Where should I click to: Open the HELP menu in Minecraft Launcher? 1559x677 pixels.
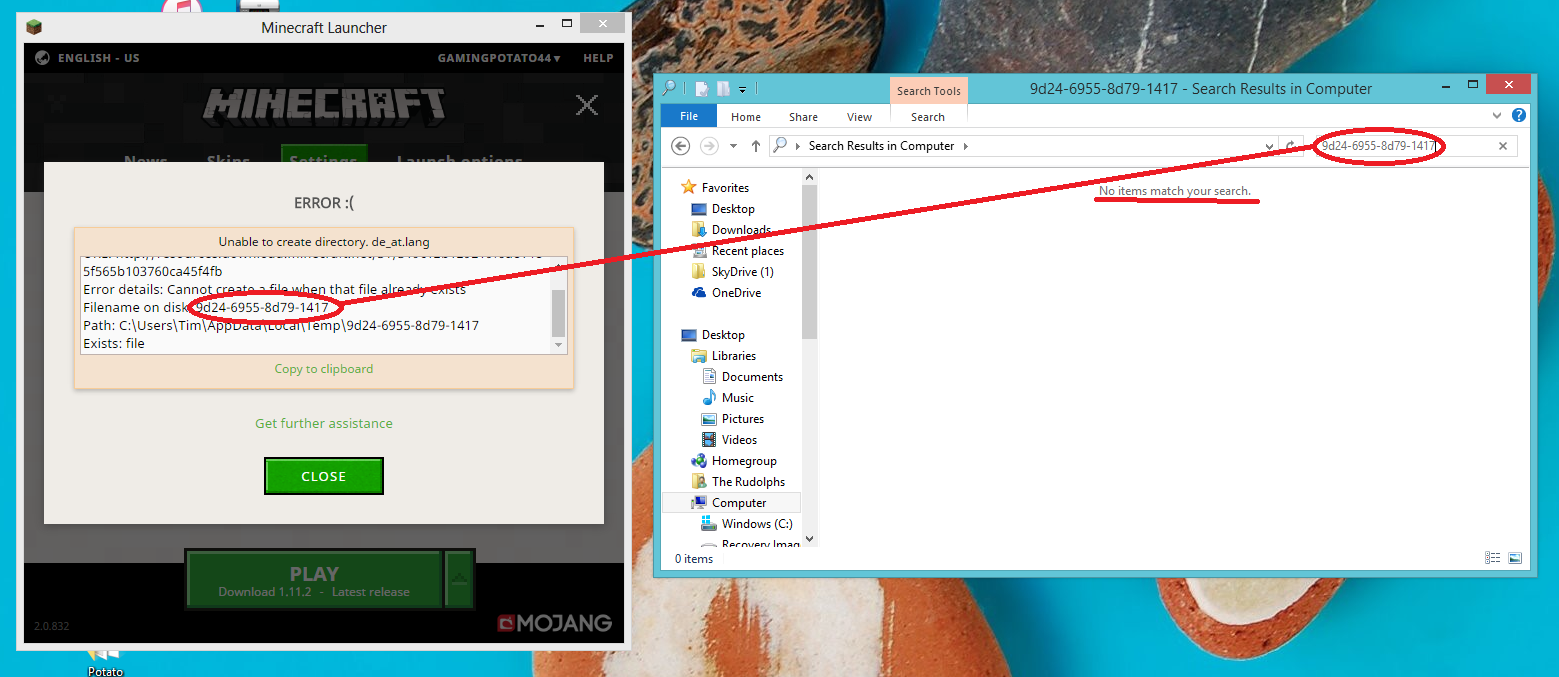tap(598, 58)
